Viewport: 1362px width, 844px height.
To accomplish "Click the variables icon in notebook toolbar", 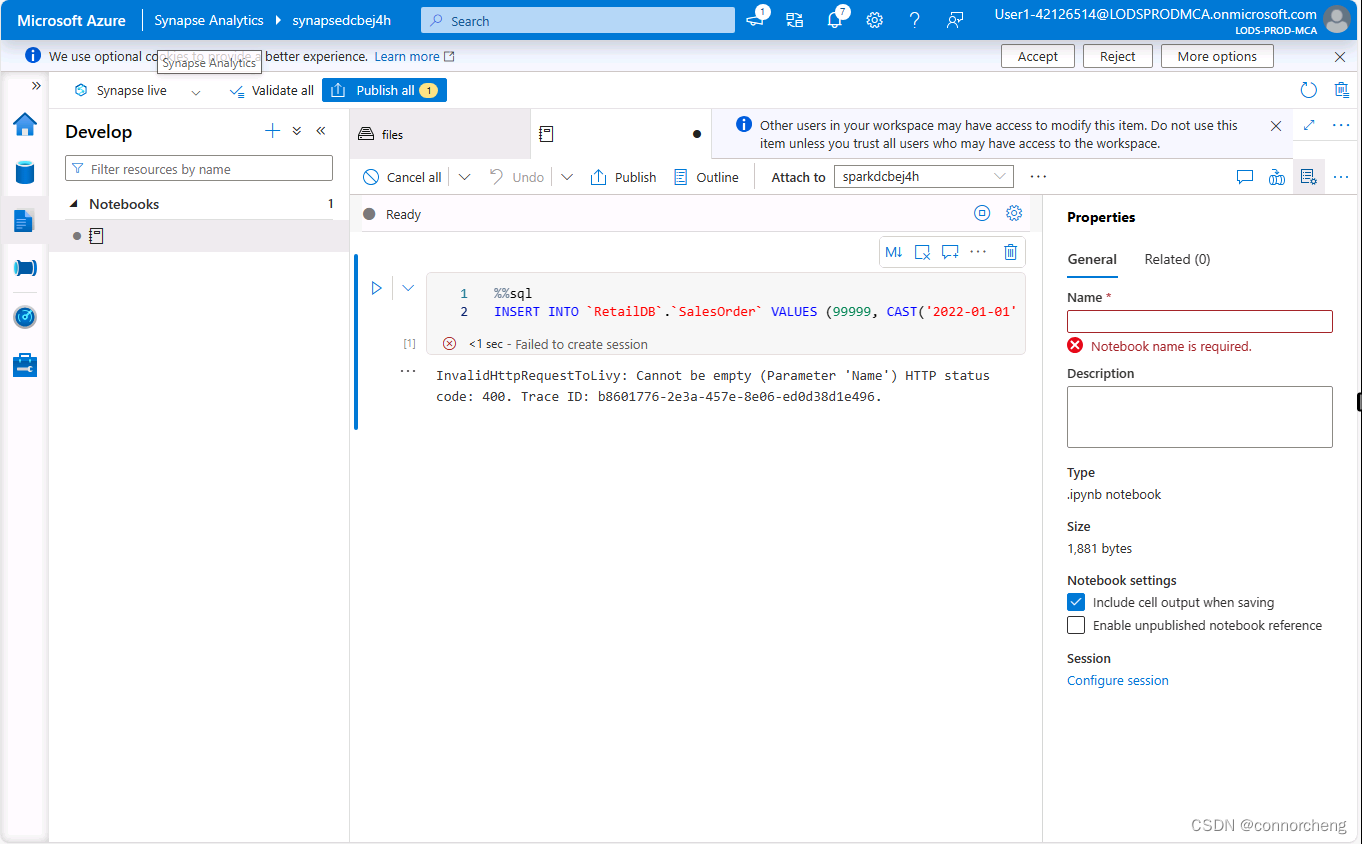I will click(x=1276, y=177).
